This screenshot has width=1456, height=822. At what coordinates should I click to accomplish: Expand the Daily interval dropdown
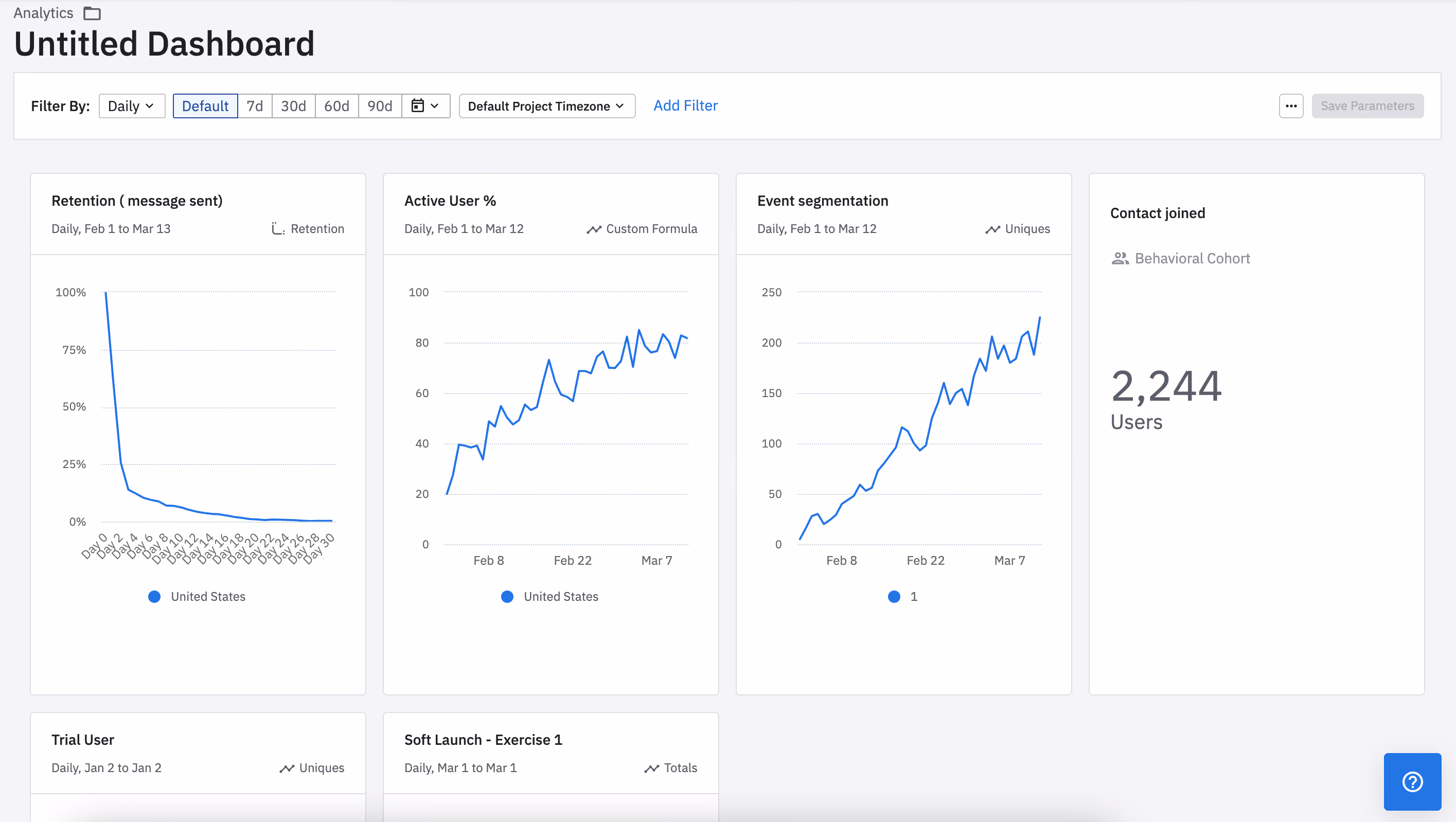[x=132, y=105]
